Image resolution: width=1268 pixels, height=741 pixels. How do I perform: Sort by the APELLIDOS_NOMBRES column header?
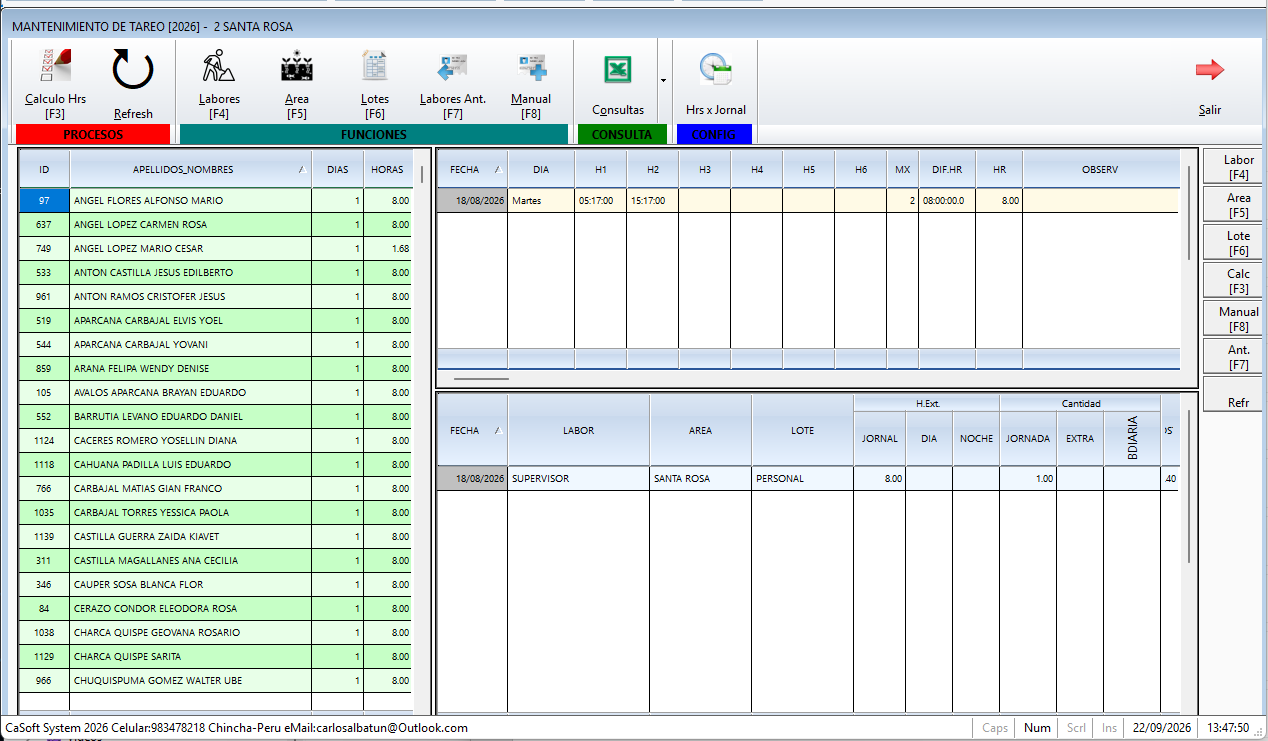tap(191, 170)
